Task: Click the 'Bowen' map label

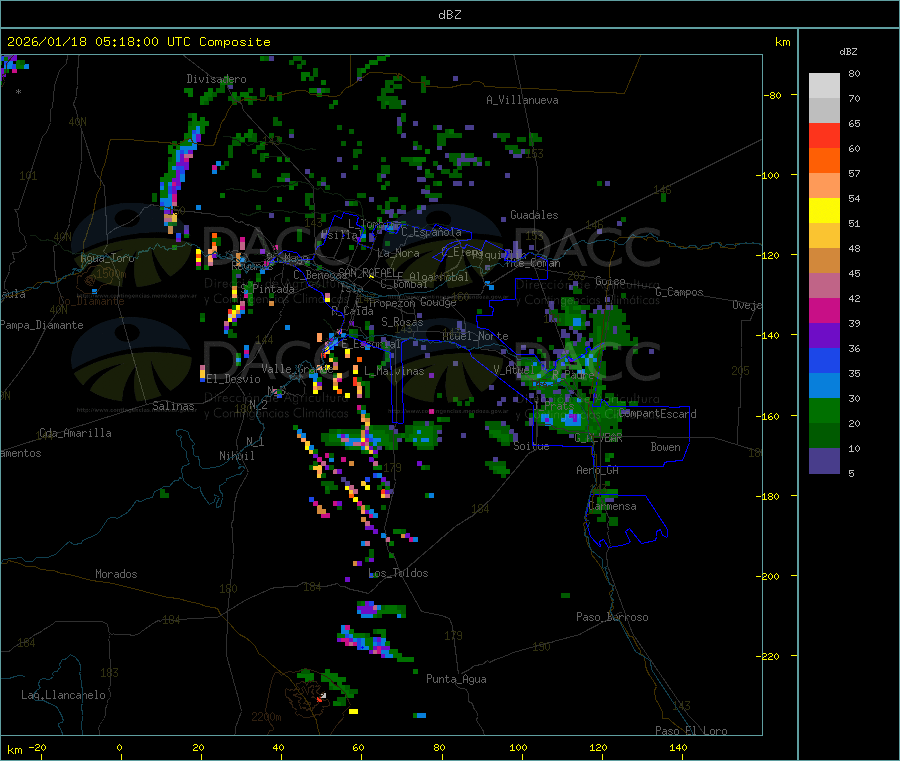Action: 665,447
